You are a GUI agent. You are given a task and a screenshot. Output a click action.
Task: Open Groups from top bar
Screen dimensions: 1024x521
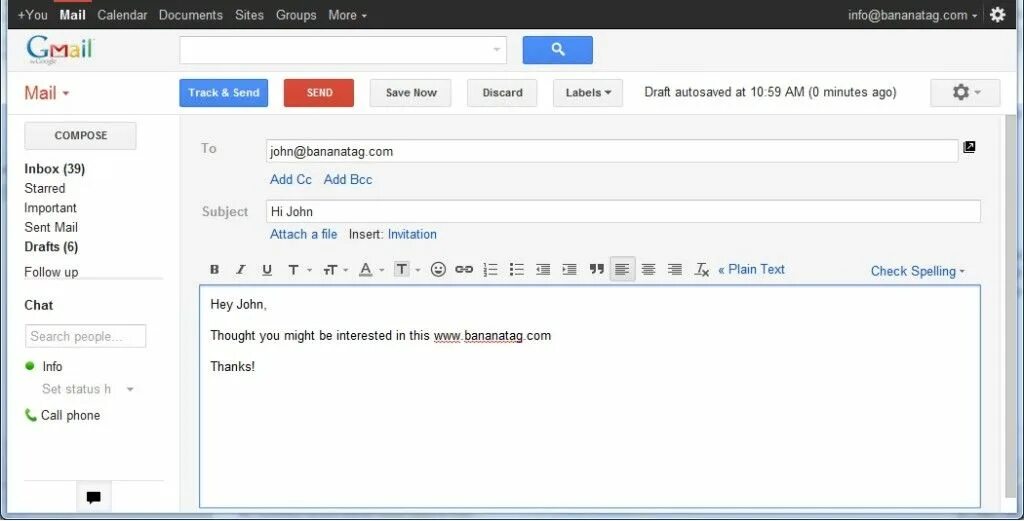[296, 14]
